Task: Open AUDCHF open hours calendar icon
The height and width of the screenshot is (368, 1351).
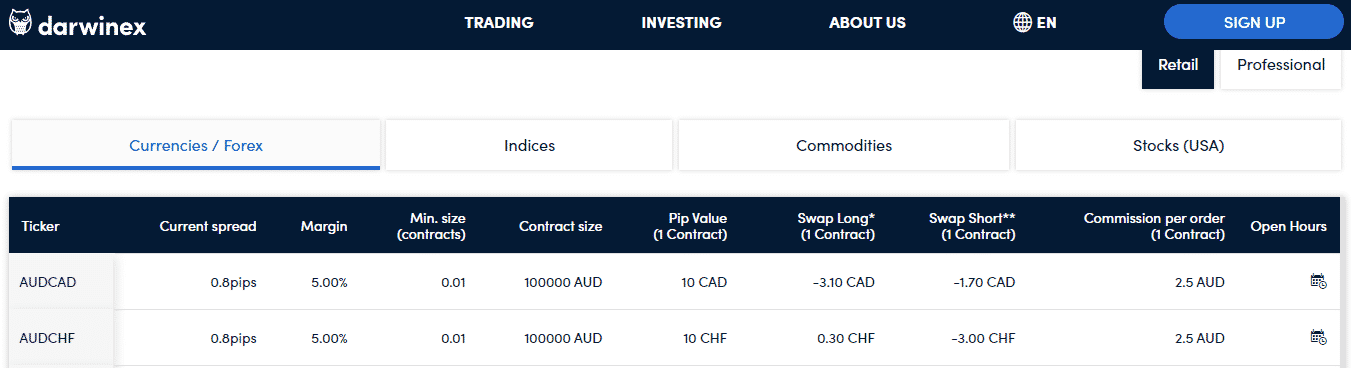Action: point(1318,338)
